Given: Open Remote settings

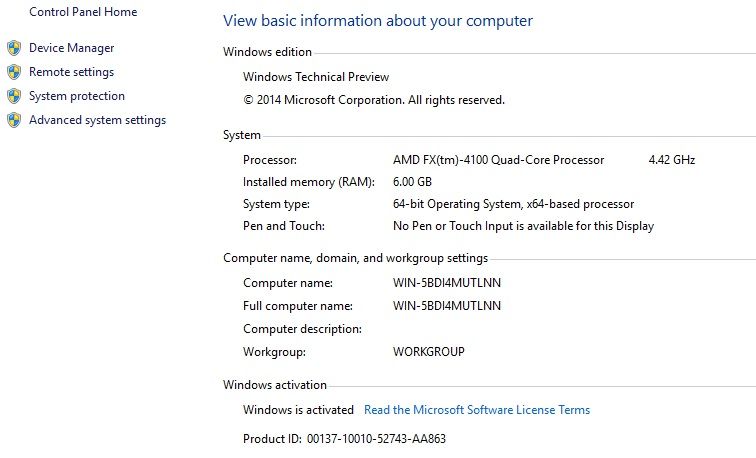Looking at the screenshot, I should (x=71, y=72).
